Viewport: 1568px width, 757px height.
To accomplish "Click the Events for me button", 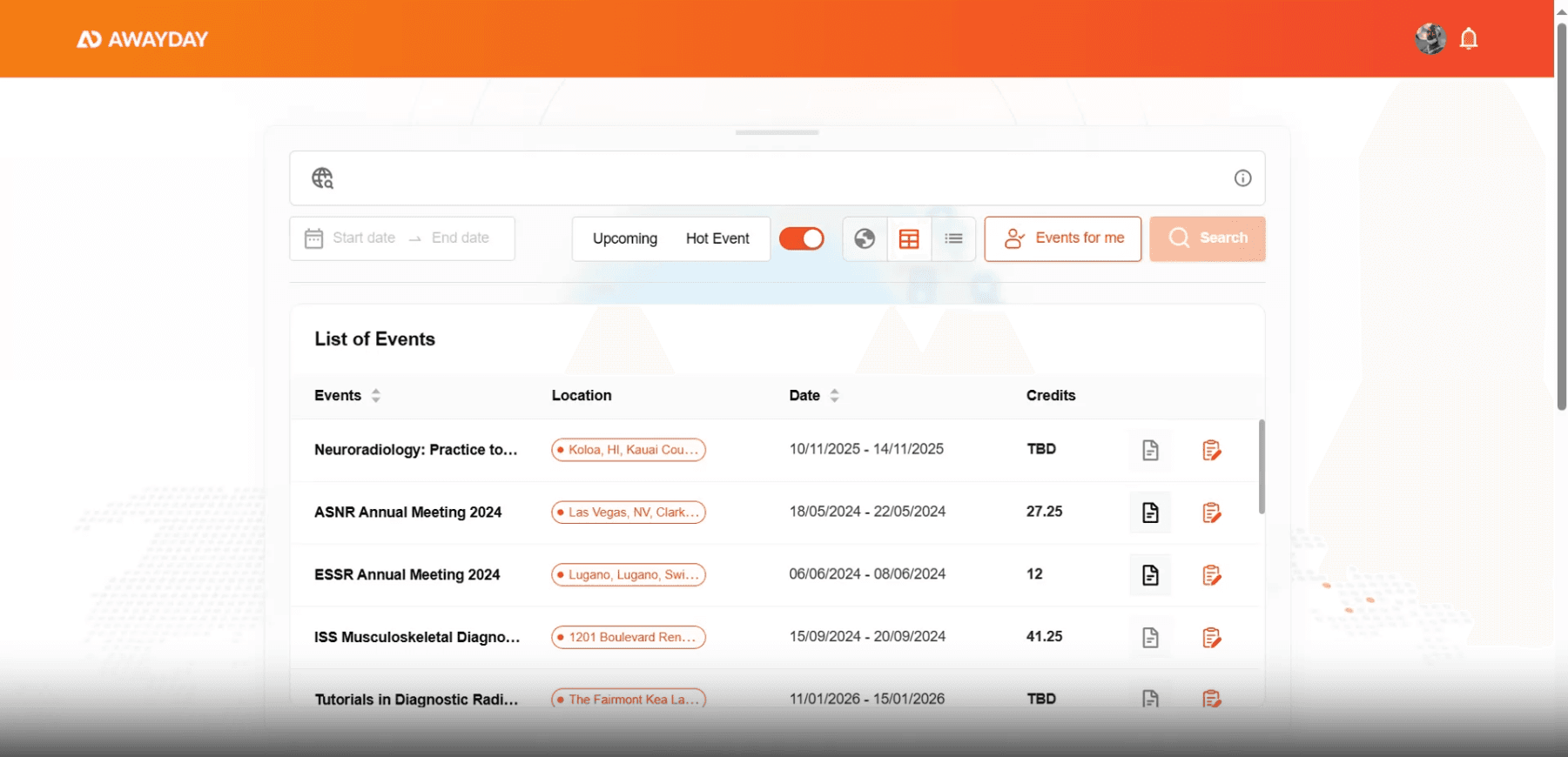I will (x=1063, y=238).
